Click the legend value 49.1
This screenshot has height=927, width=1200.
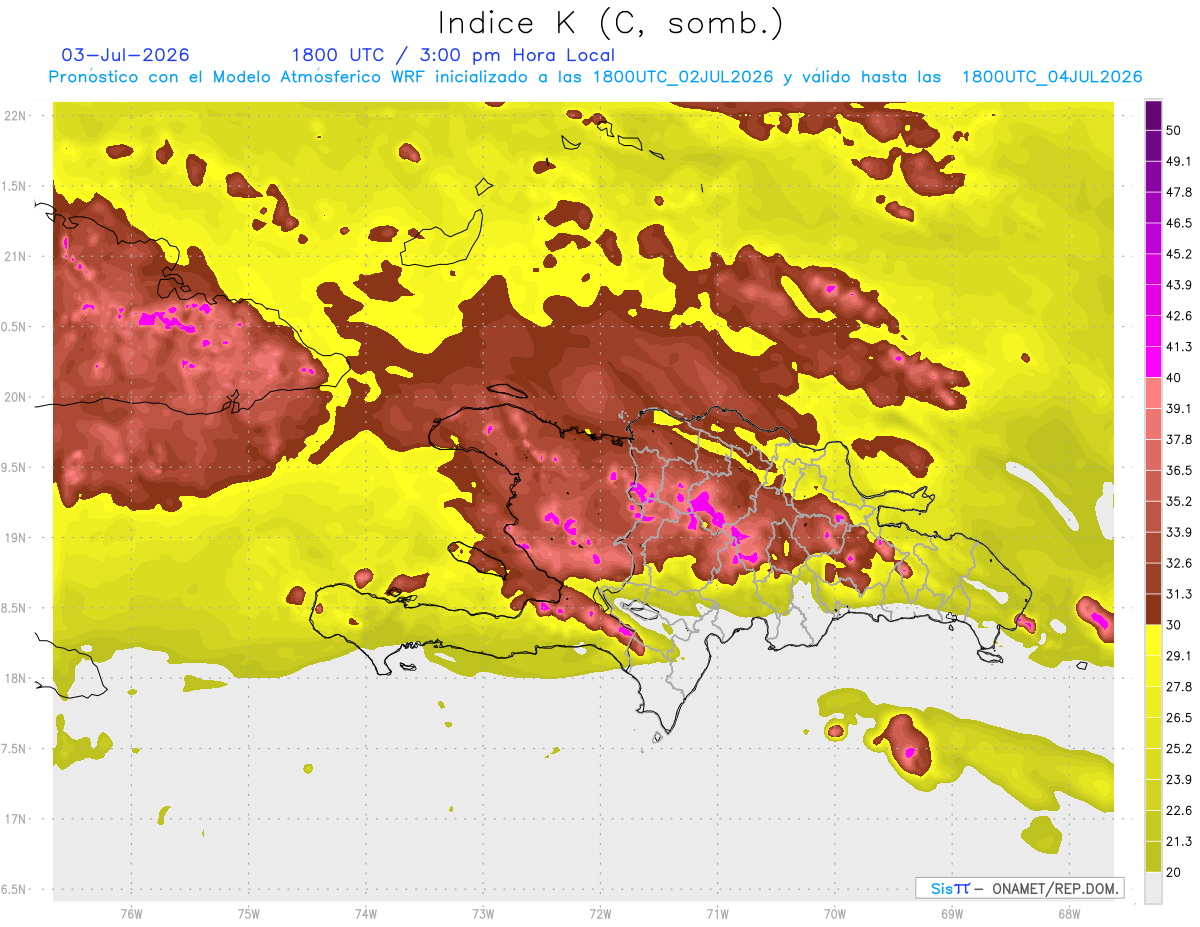click(1179, 161)
